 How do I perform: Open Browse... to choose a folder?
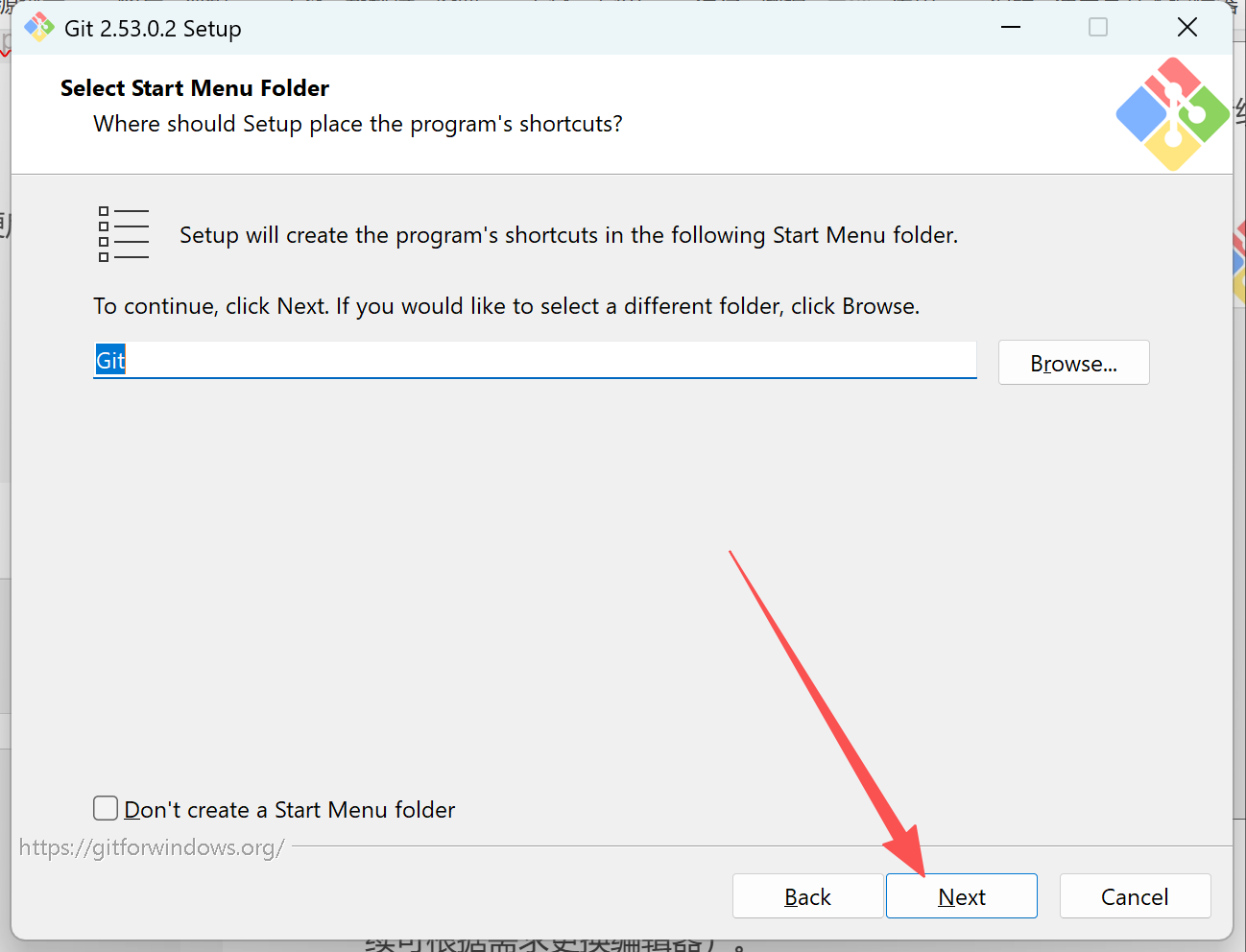click(x=1073, y=363)
